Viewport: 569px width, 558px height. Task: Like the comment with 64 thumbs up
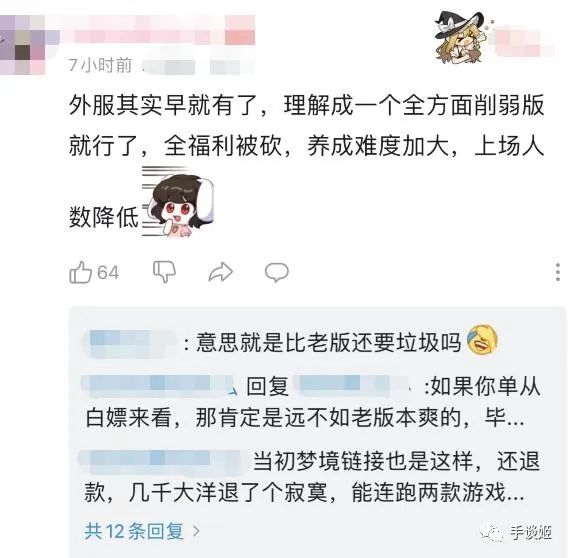(80, 272)
